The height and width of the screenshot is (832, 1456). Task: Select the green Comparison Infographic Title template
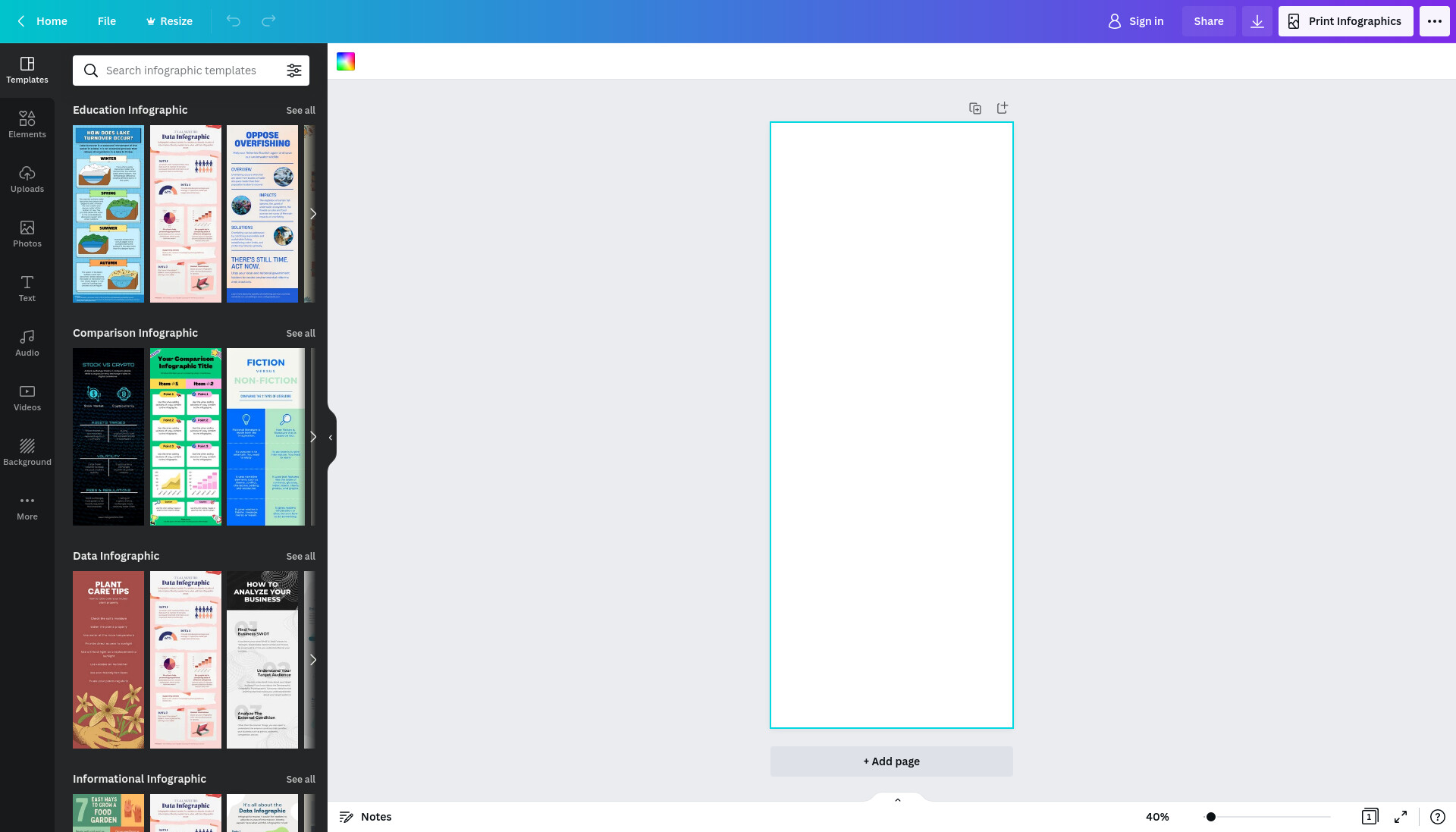(x=186, y=437)
